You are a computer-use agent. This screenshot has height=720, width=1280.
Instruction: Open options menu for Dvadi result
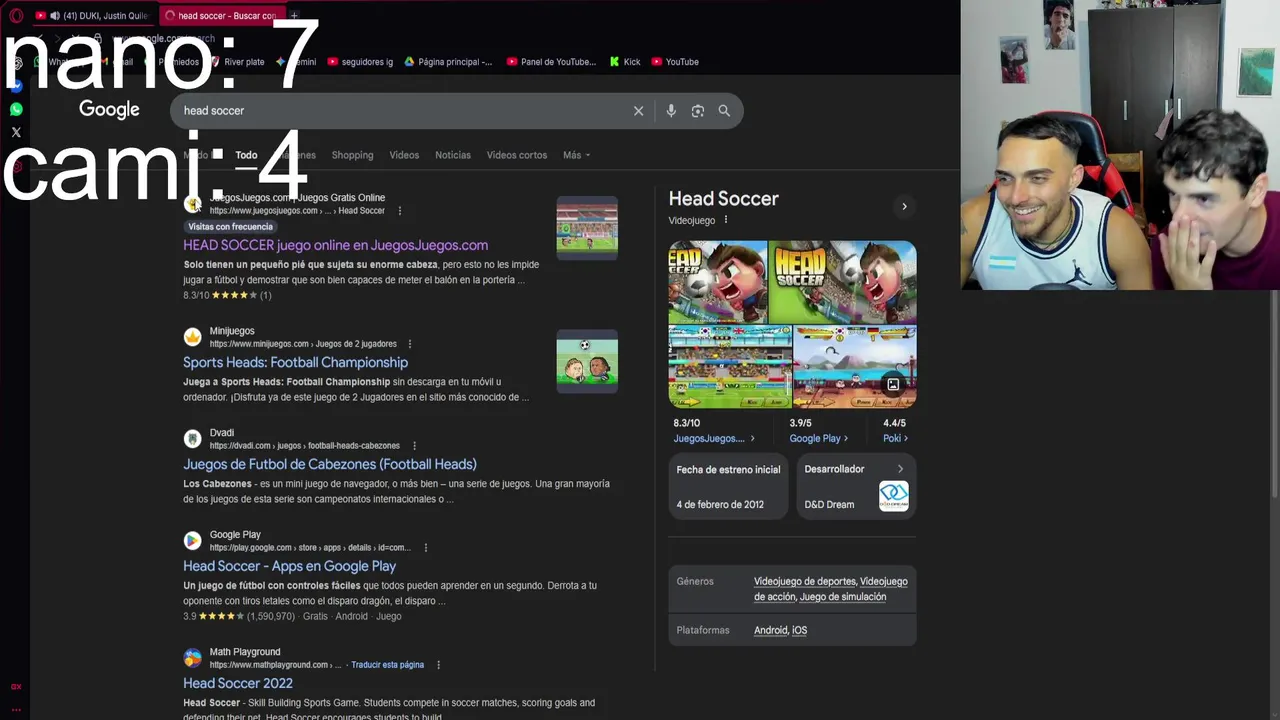pyautogui.click(x=414, y=446)
